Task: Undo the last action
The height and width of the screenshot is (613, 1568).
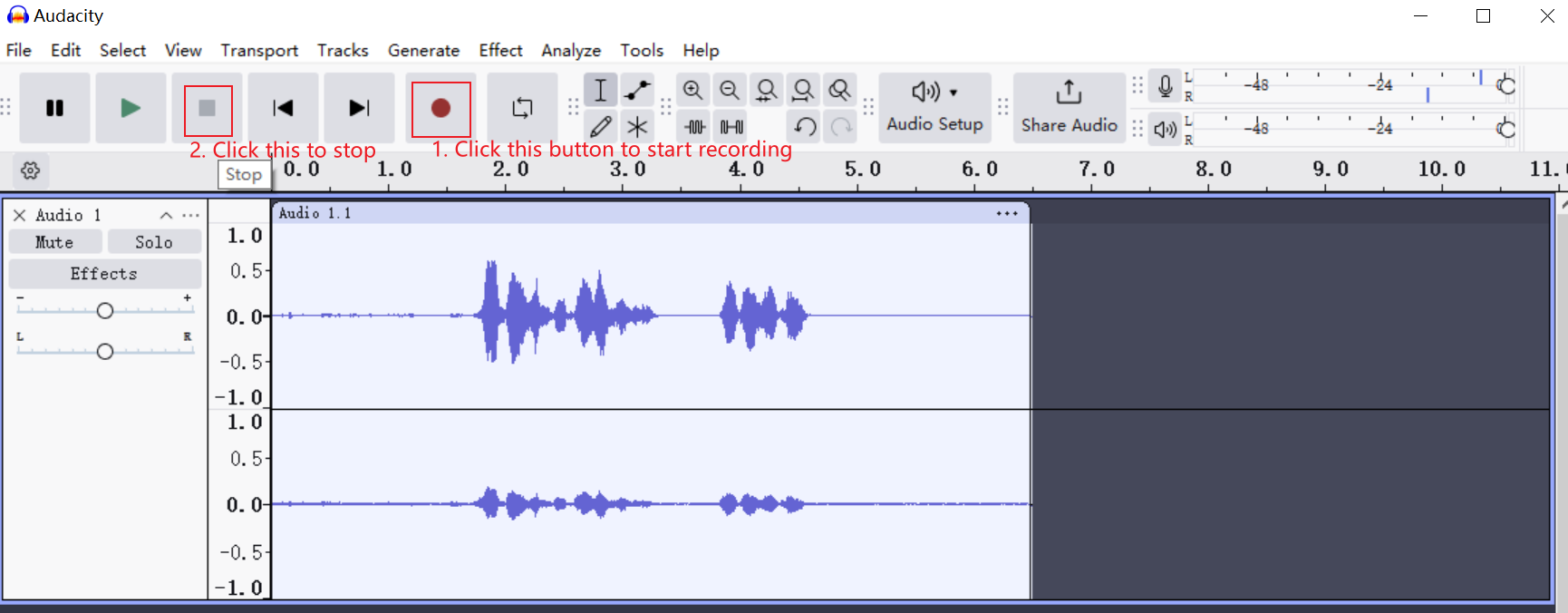Action: tap(805, 126)
